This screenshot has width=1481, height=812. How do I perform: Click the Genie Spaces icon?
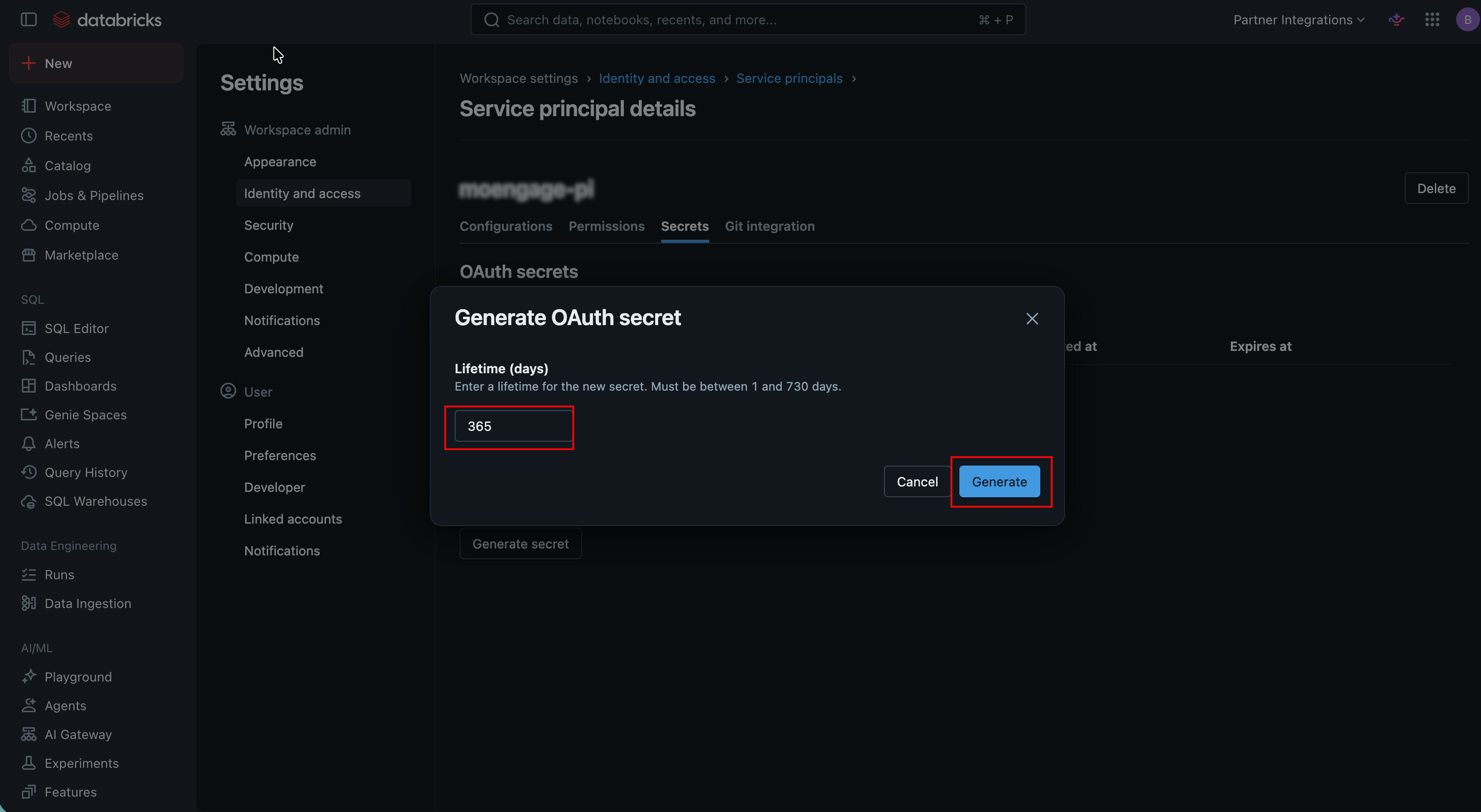click(29, 414)
